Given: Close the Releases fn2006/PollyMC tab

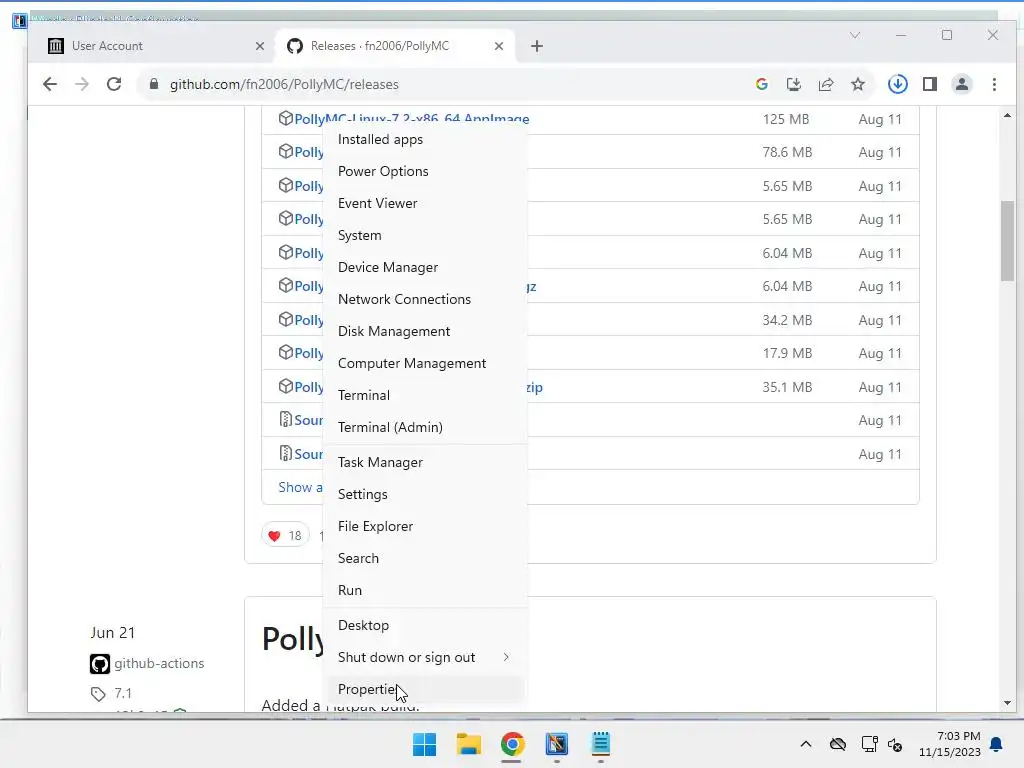Looking at the screenshot, I should tap(499, 46).
